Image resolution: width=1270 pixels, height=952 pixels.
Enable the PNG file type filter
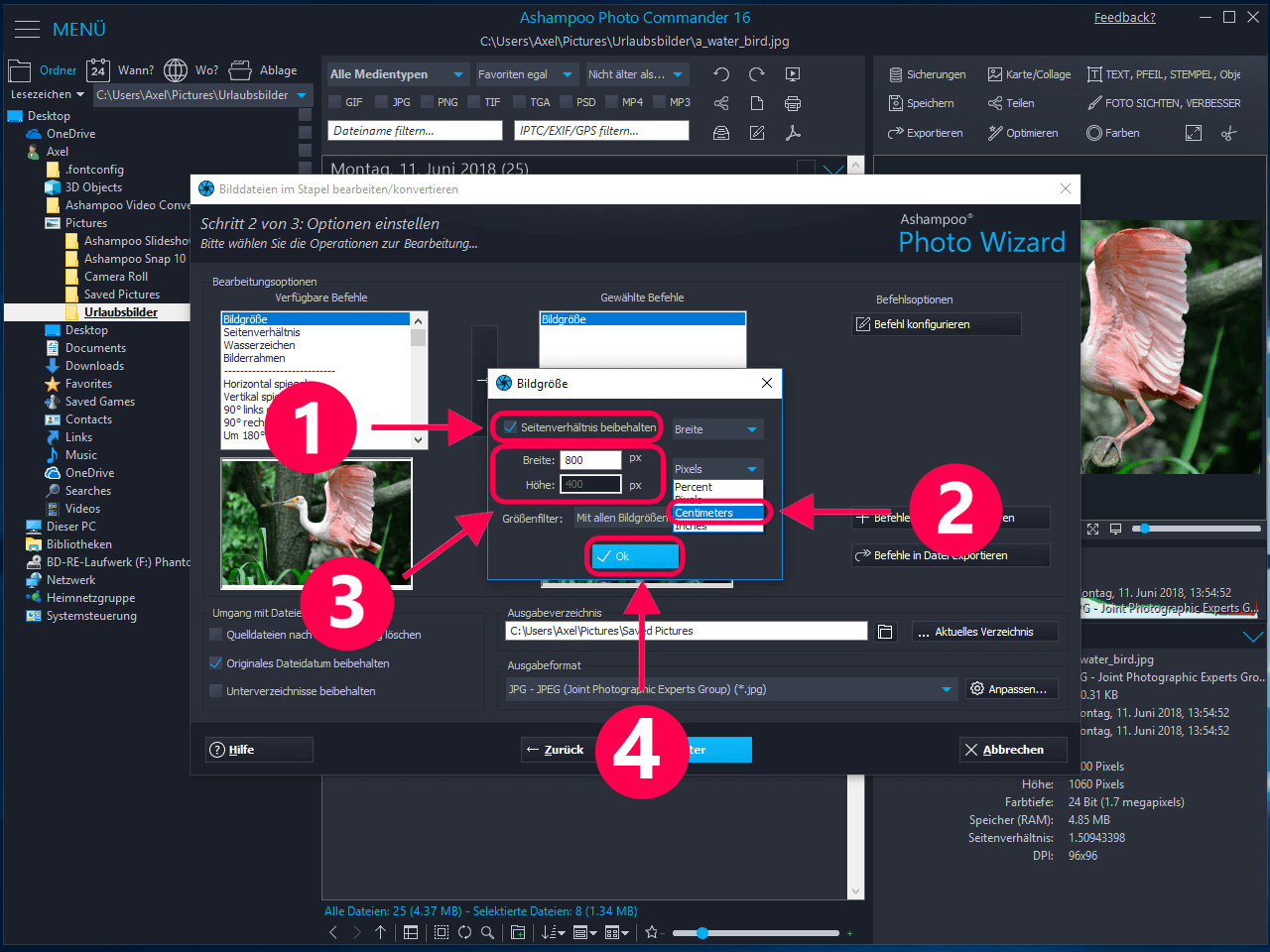[x=427, y=102]
